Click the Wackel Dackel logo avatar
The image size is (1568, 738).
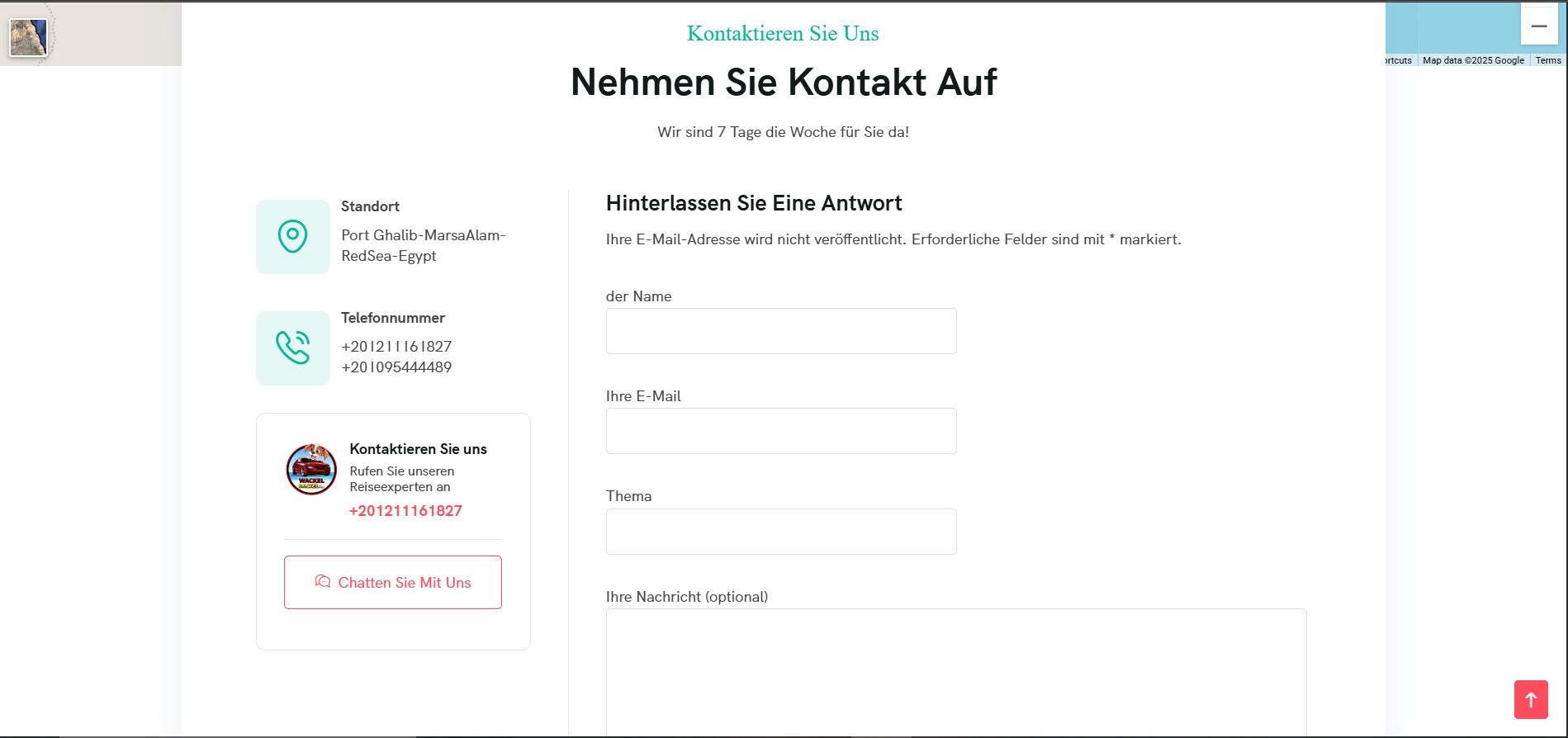311,469
